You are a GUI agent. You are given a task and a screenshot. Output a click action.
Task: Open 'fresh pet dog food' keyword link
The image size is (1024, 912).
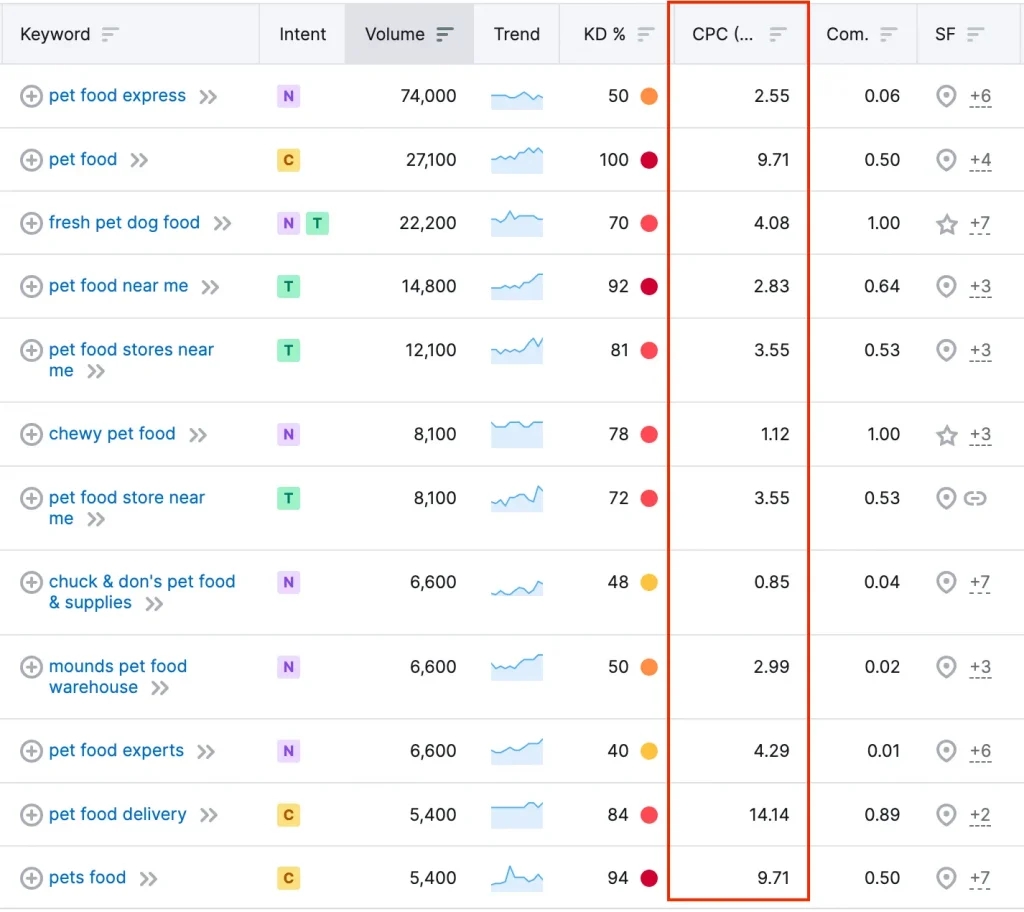click(124, 223)
